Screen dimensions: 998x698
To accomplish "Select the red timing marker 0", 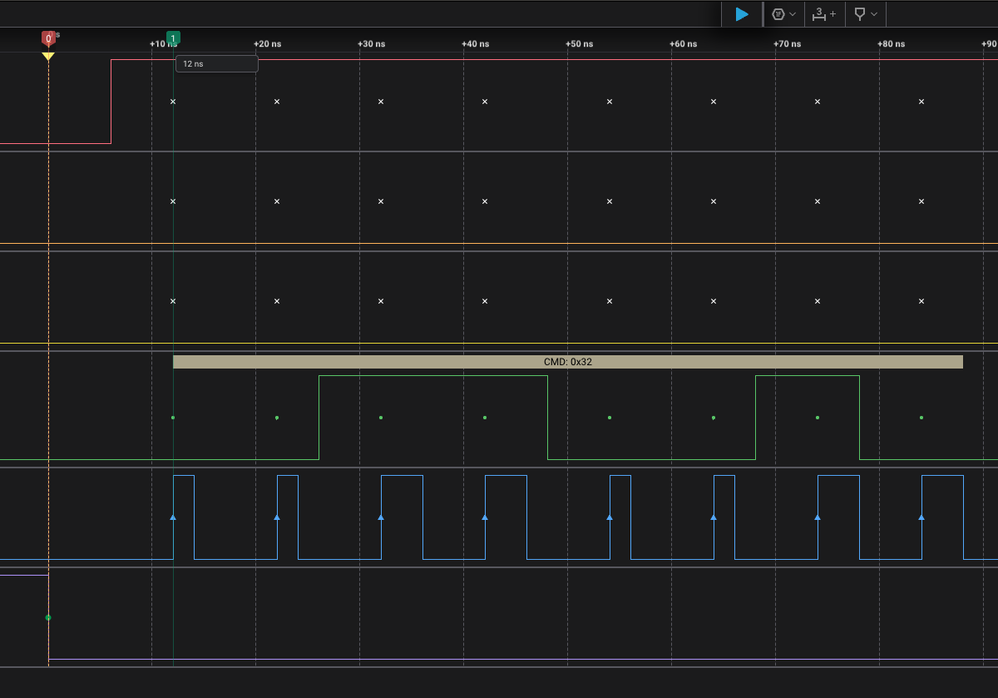I will 48,39.
